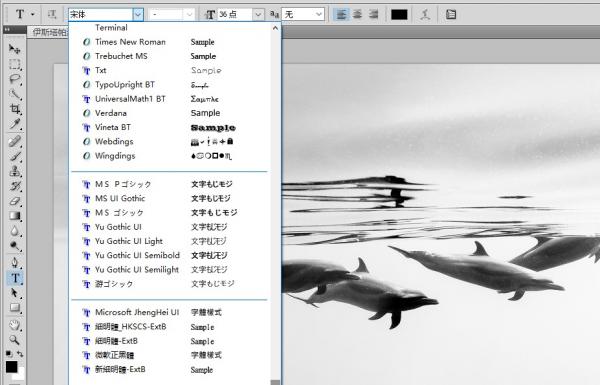This screenshot has height=385, width=600.
Task: Select the Zoom magnifier tool
Action: point(15,340)
